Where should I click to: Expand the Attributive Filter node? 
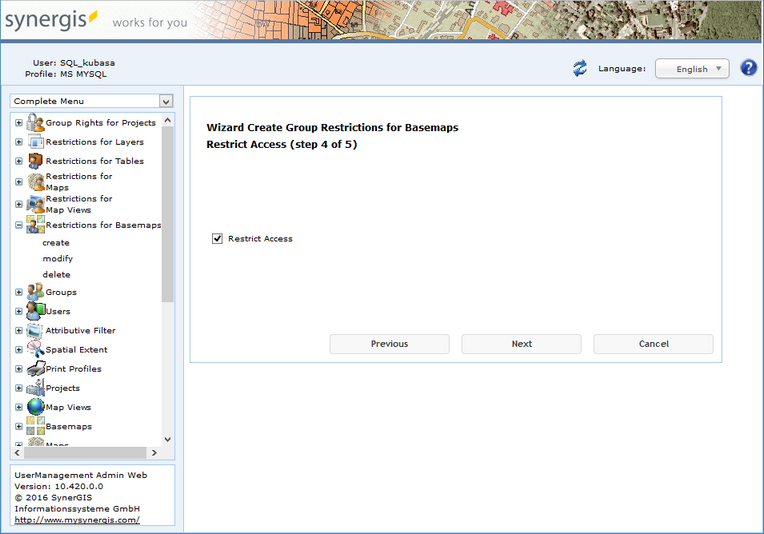pyautogui.click(x=19, y=330)
